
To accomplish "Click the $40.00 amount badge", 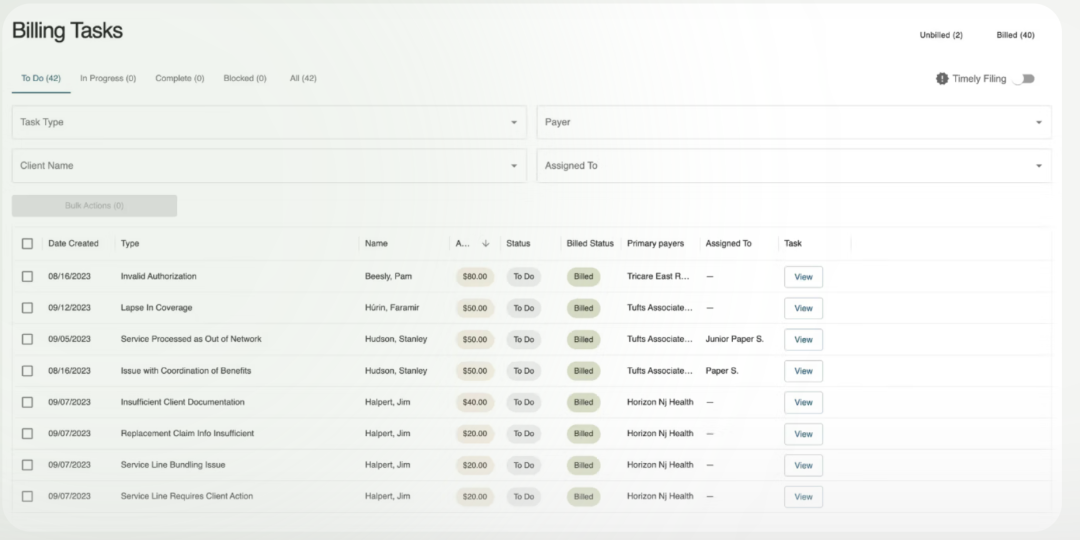I will point(475,402).
